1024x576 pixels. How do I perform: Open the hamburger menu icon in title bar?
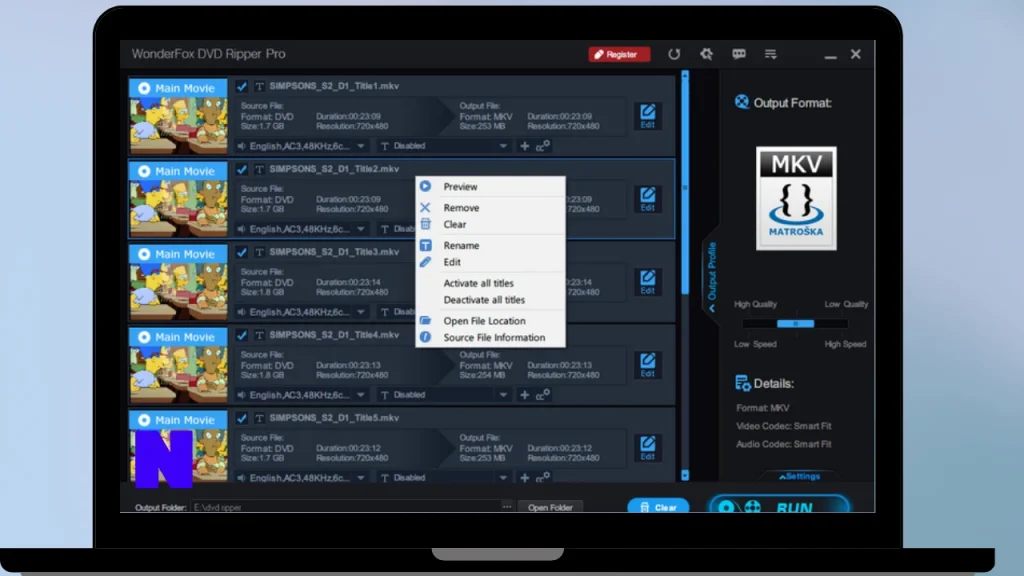[x=771, y=54]
